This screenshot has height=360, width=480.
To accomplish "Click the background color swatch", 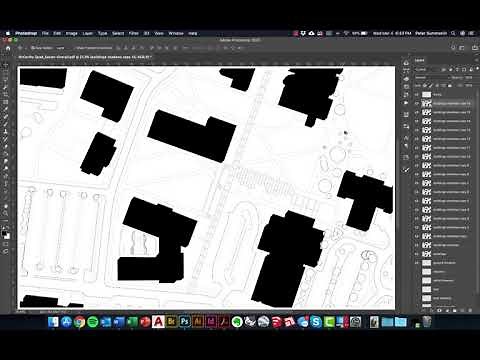I will point(7,236).
